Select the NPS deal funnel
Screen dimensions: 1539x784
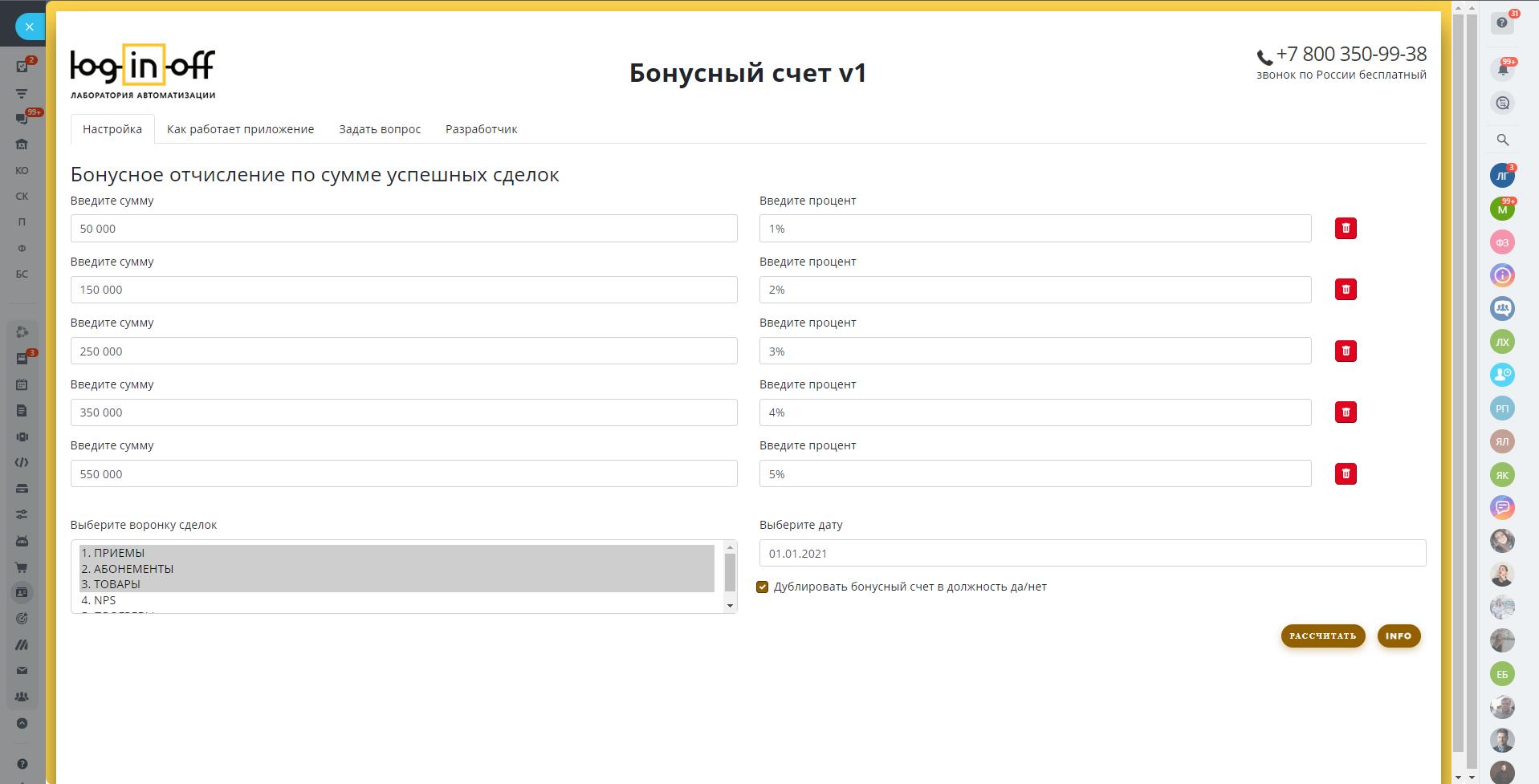(104, 600)
